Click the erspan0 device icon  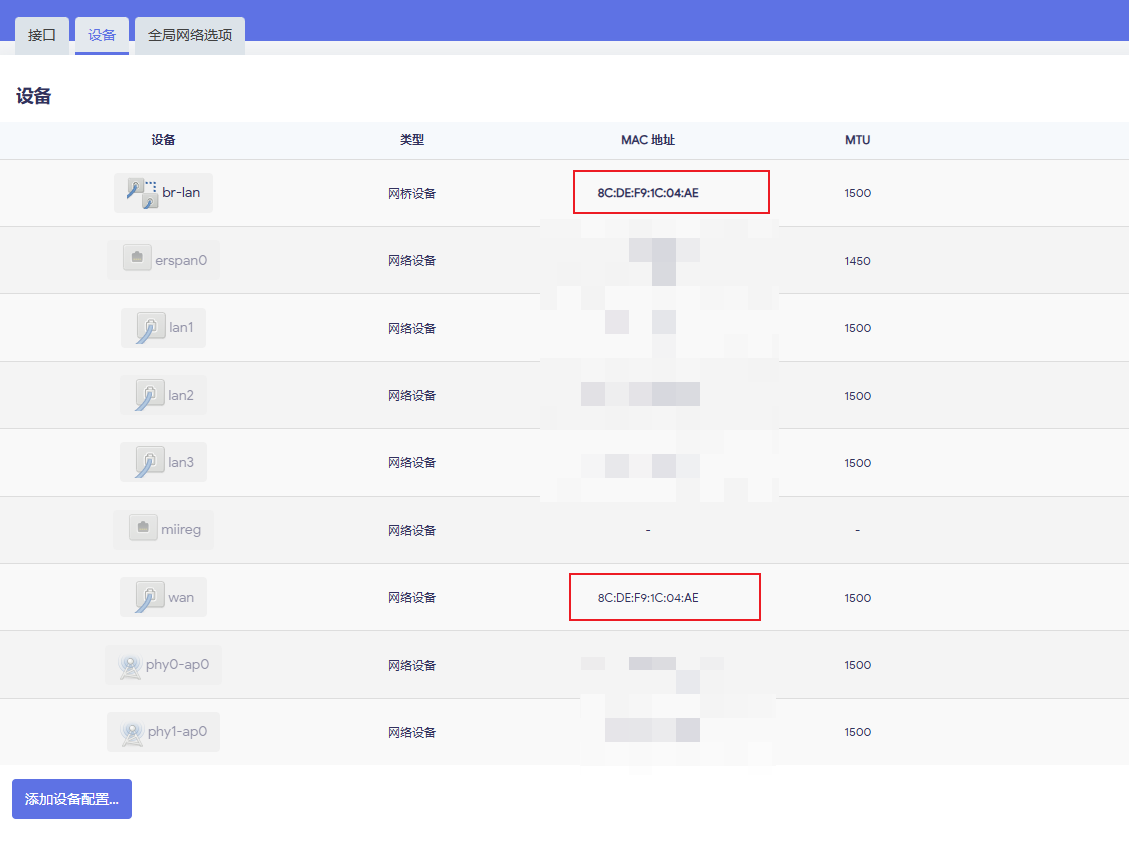click(137, 258)
